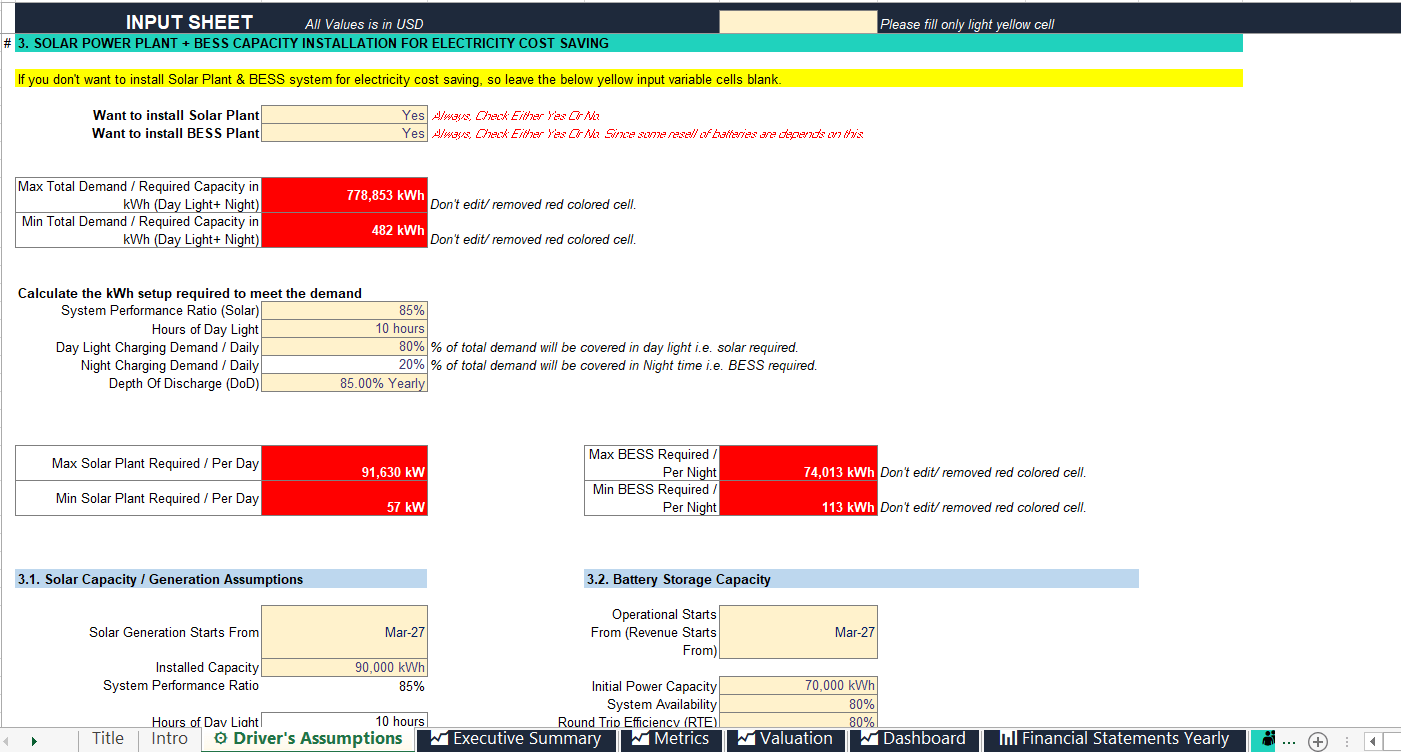Select the 778,853 kWh max demand cell

click(x=344, y=195)
